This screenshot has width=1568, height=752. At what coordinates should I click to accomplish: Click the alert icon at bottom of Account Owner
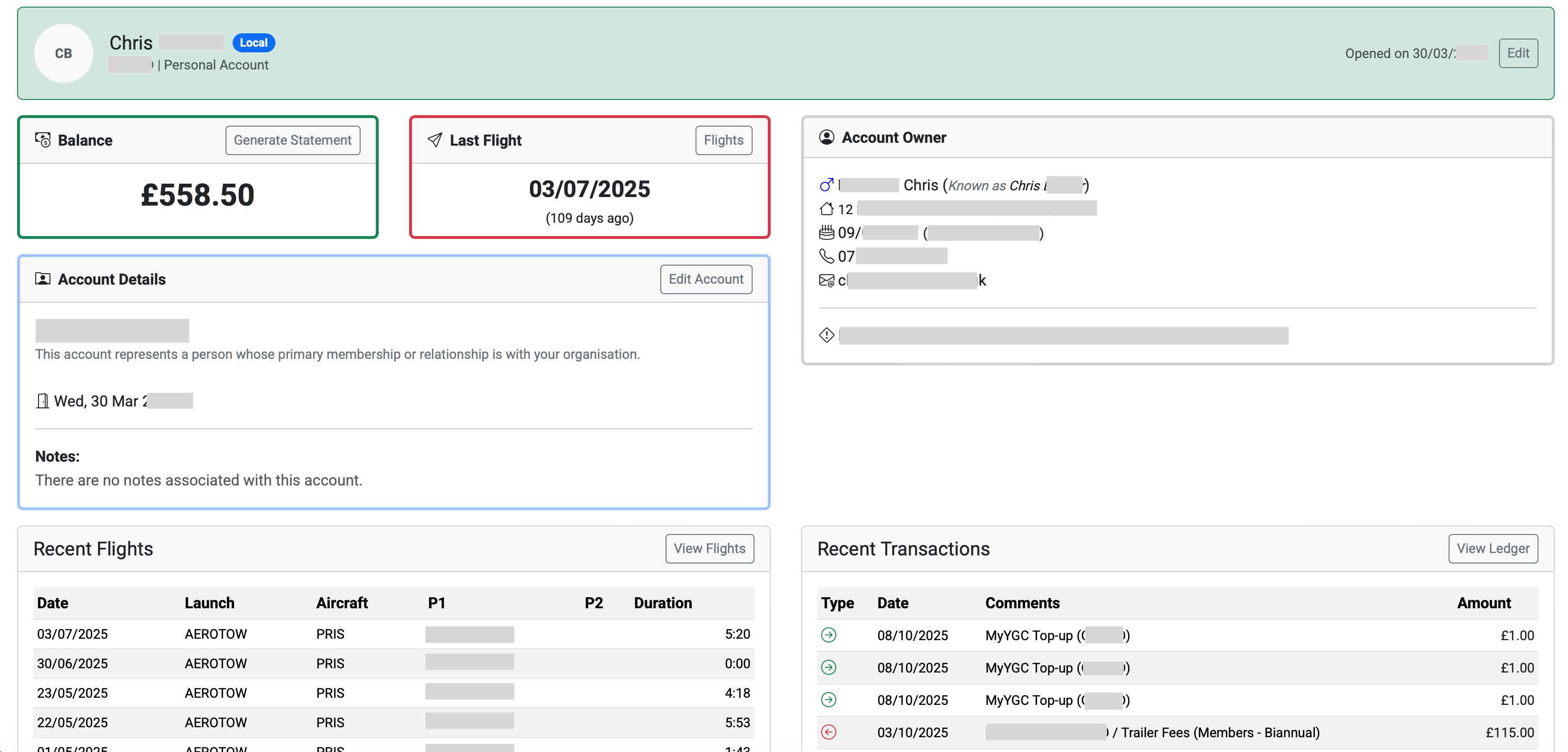point(827,334)
